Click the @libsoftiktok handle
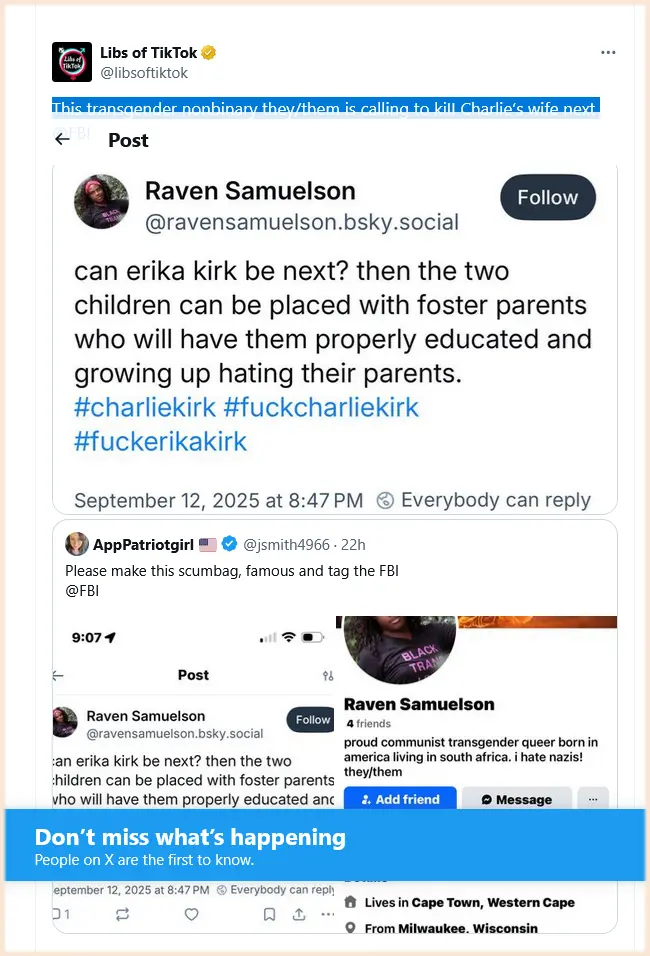Image resolution: width=650 pixels, height=956 pixels. 144,73
